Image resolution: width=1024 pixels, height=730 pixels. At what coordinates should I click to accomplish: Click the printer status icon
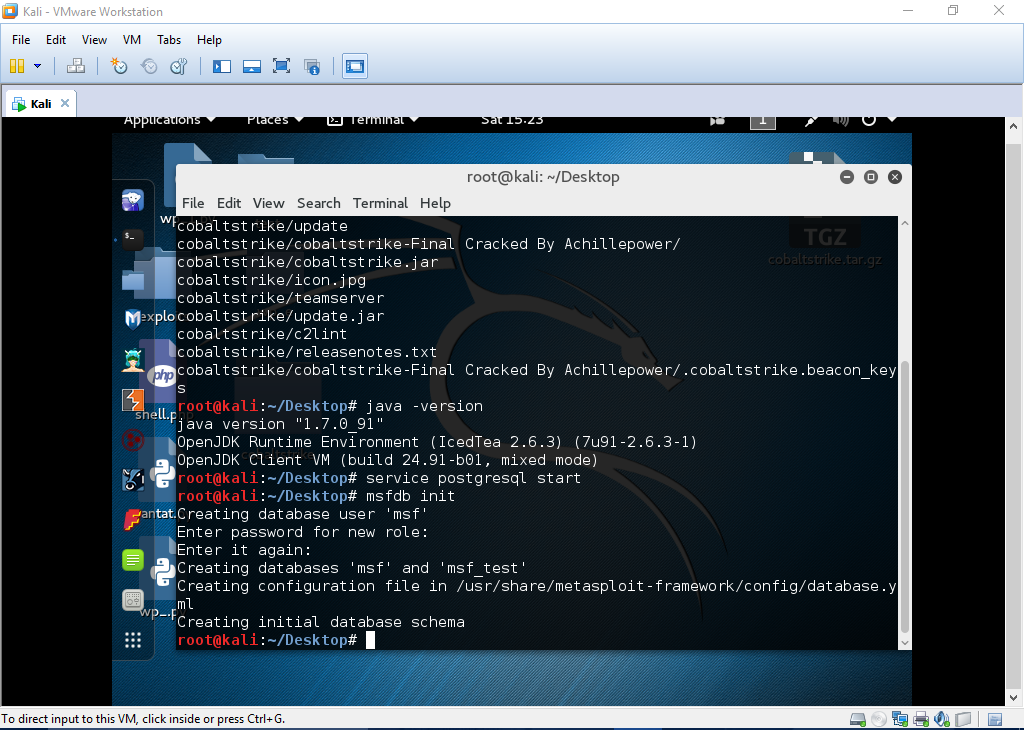(x=921, y=720)
